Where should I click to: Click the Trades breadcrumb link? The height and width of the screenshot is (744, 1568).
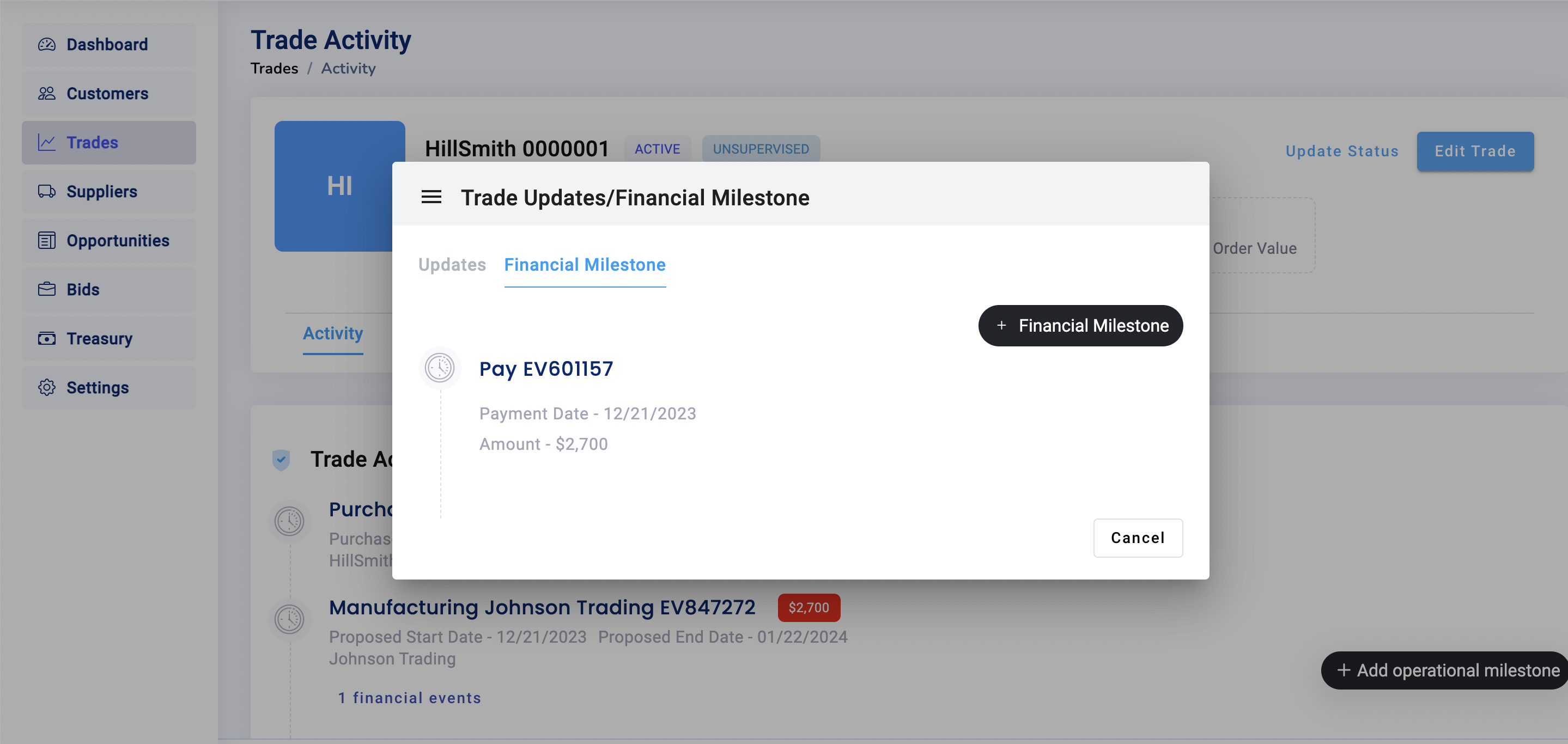click(274, 68)
